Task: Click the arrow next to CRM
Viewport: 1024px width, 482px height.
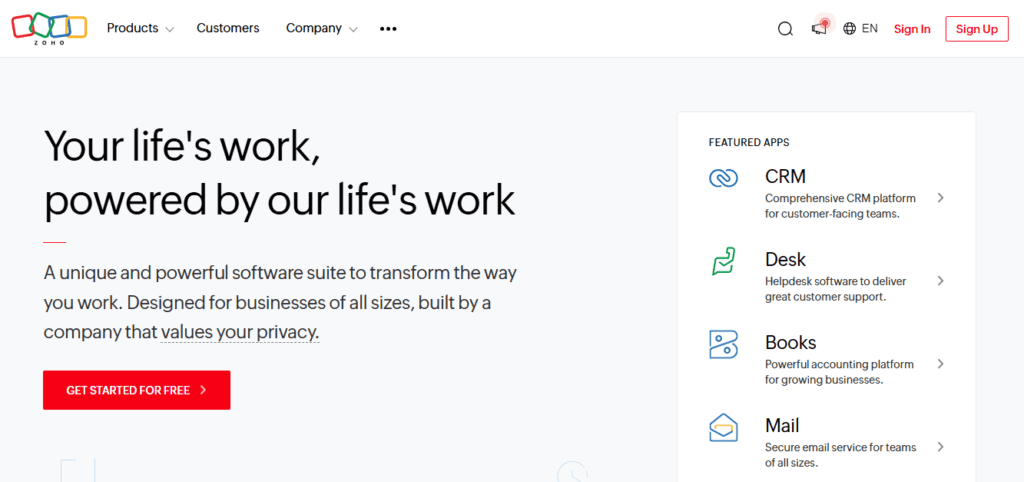Action: (940, 197)
